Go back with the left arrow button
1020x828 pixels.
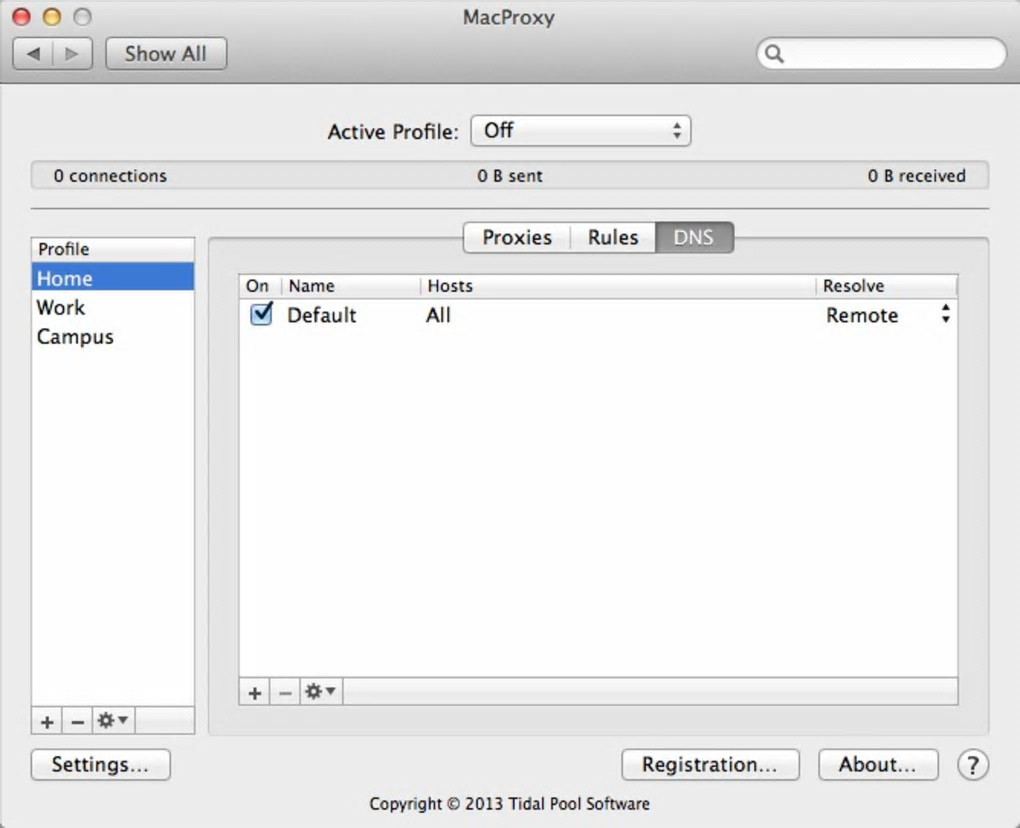tap(34, 53)
